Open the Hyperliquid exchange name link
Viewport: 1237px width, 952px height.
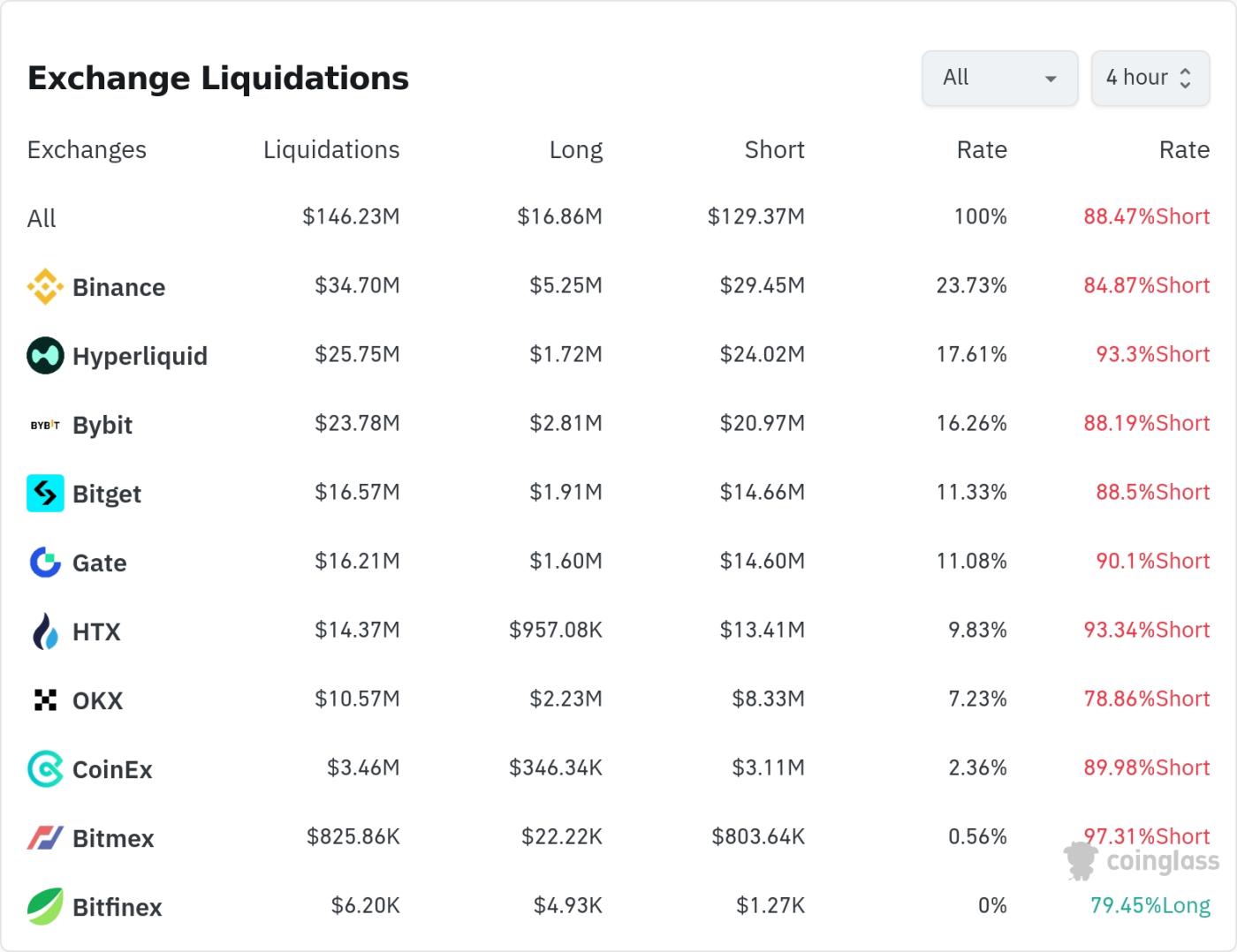tap(140, 357)
